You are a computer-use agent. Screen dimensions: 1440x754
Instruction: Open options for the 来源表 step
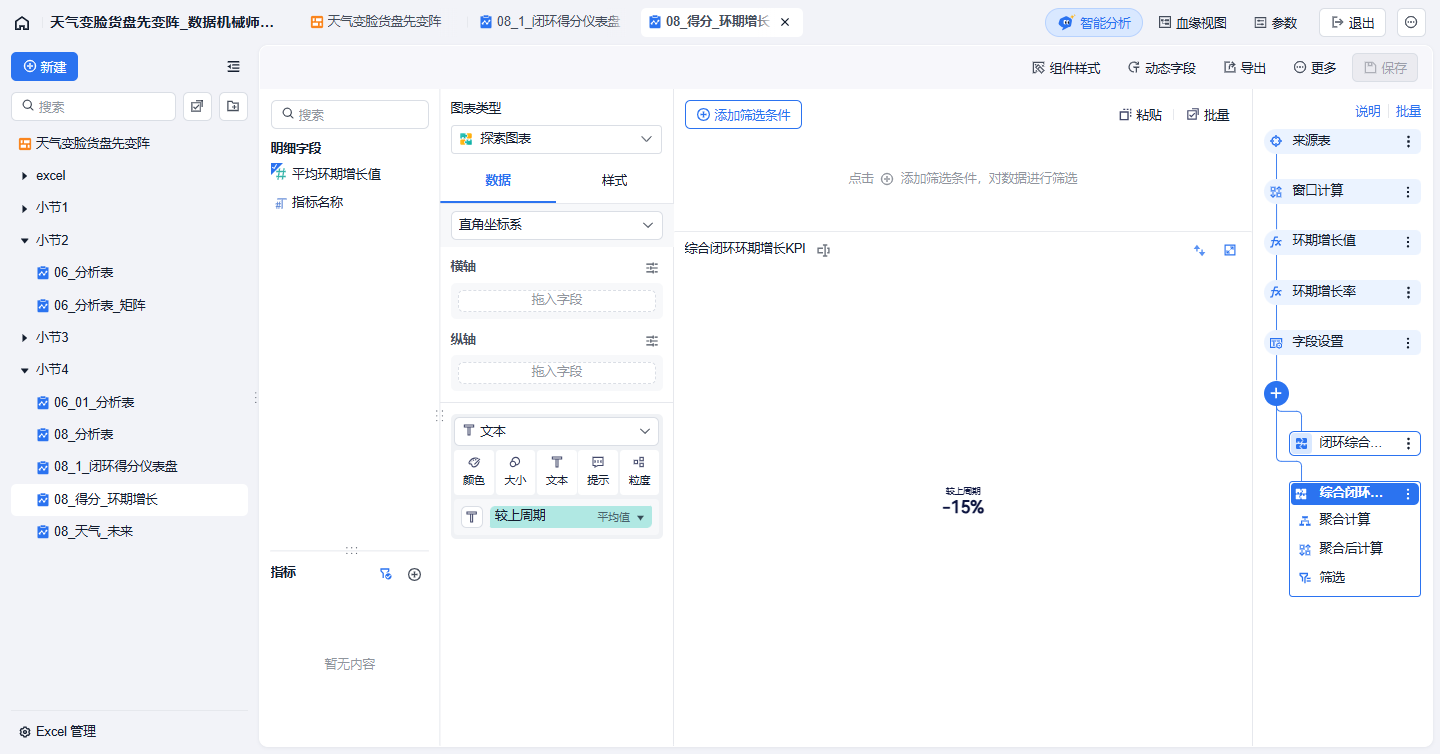click(1408, 142)
